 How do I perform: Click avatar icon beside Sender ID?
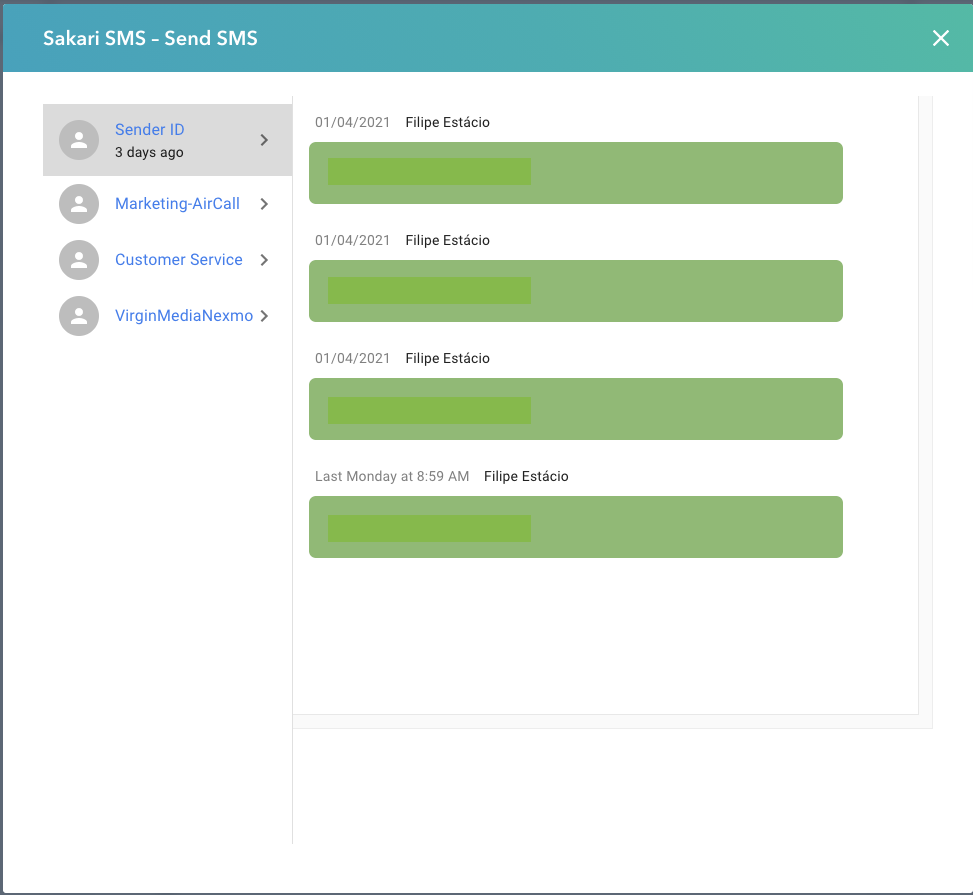[x=79, y=140]
